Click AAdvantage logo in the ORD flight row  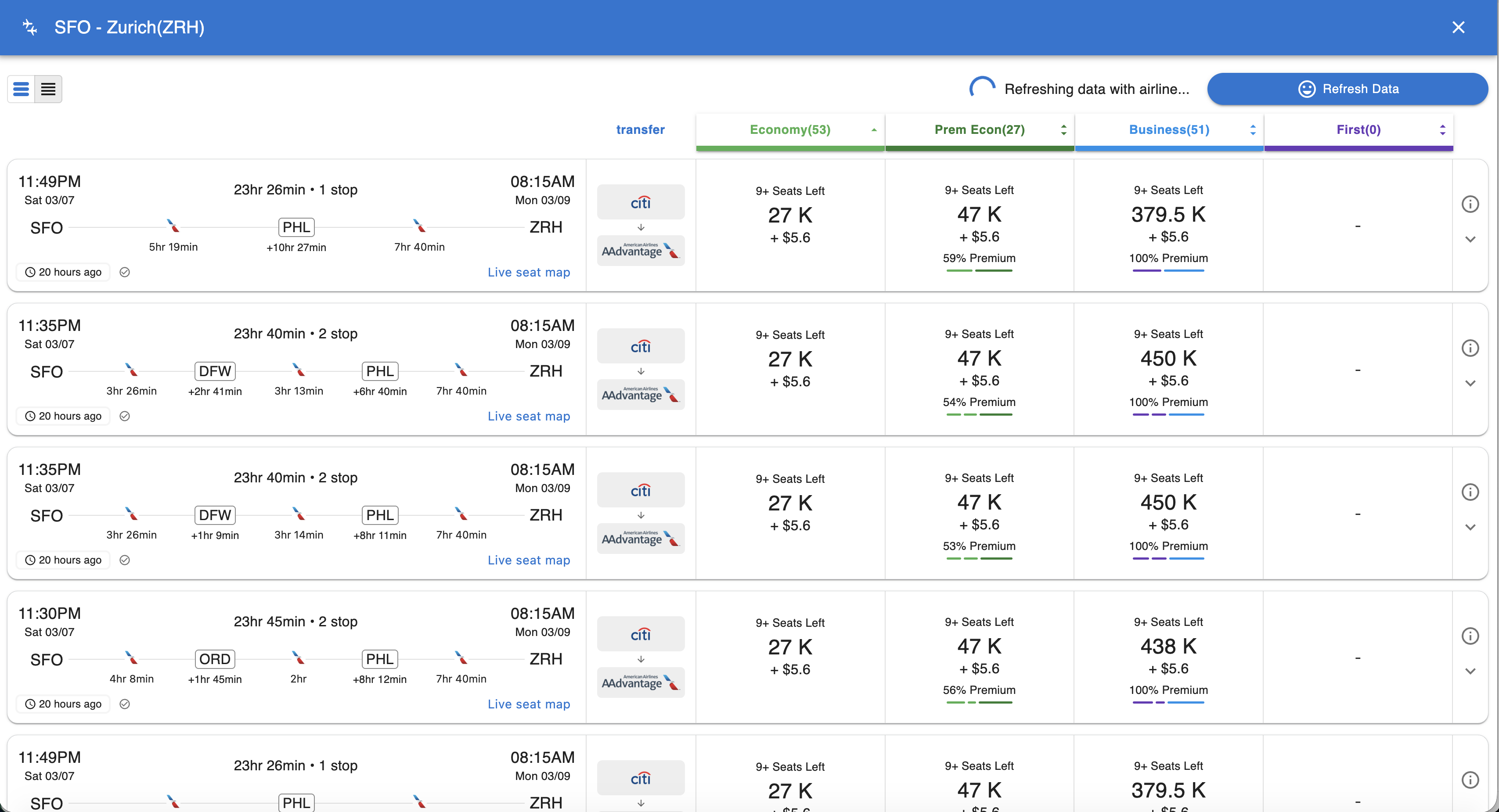point(641,683)
